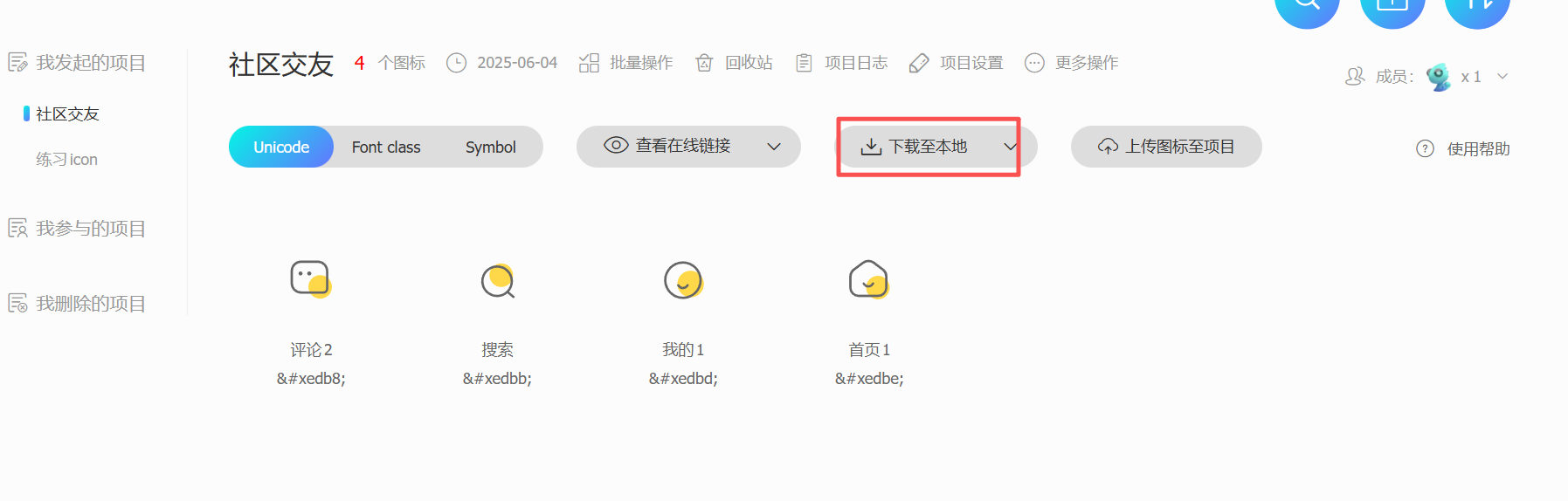Open 使用帮助 help link
1568x501 pixels.
1463,149
